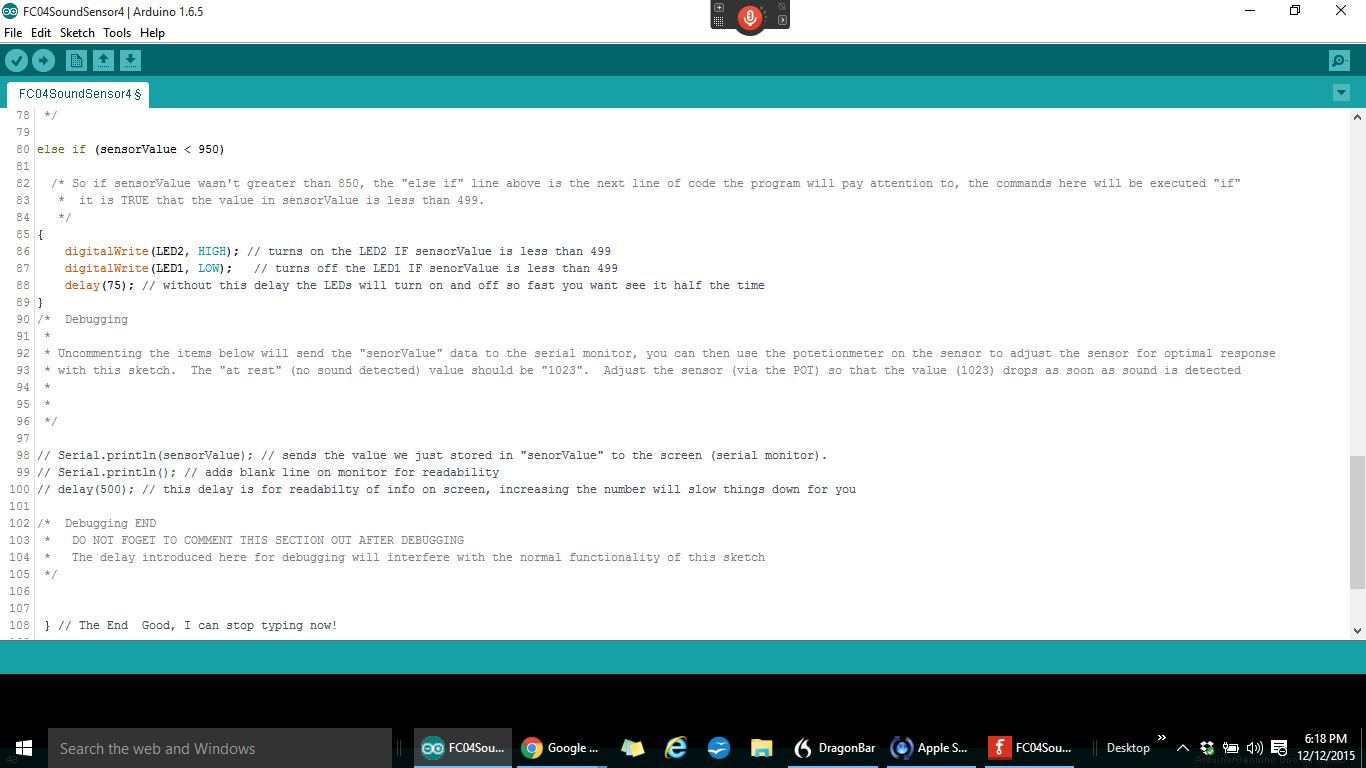Open File Explorer from the taskbar
Screen dimensions: 1366x768
tap(761, 747)
